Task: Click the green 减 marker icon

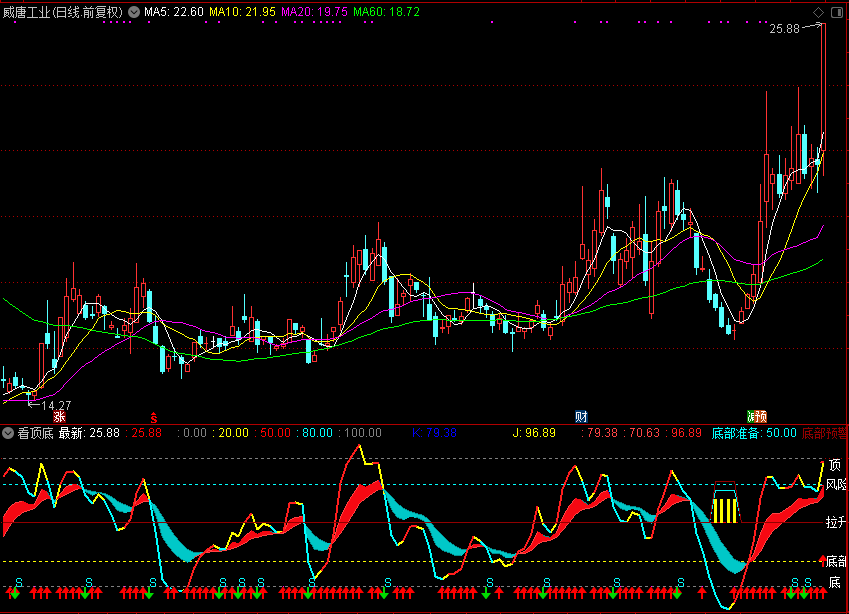Action: 750,416
